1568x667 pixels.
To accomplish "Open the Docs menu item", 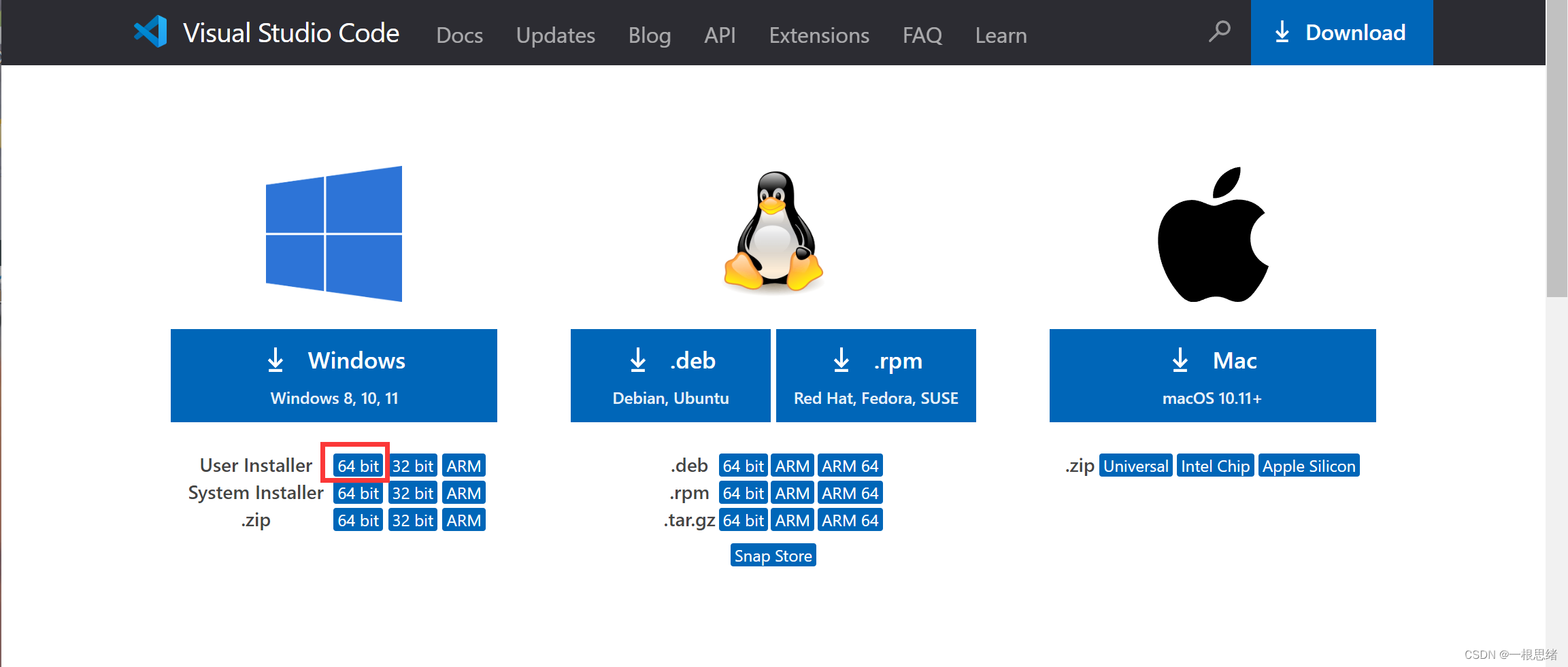I will pyautogui.click(x=460, y=35).
